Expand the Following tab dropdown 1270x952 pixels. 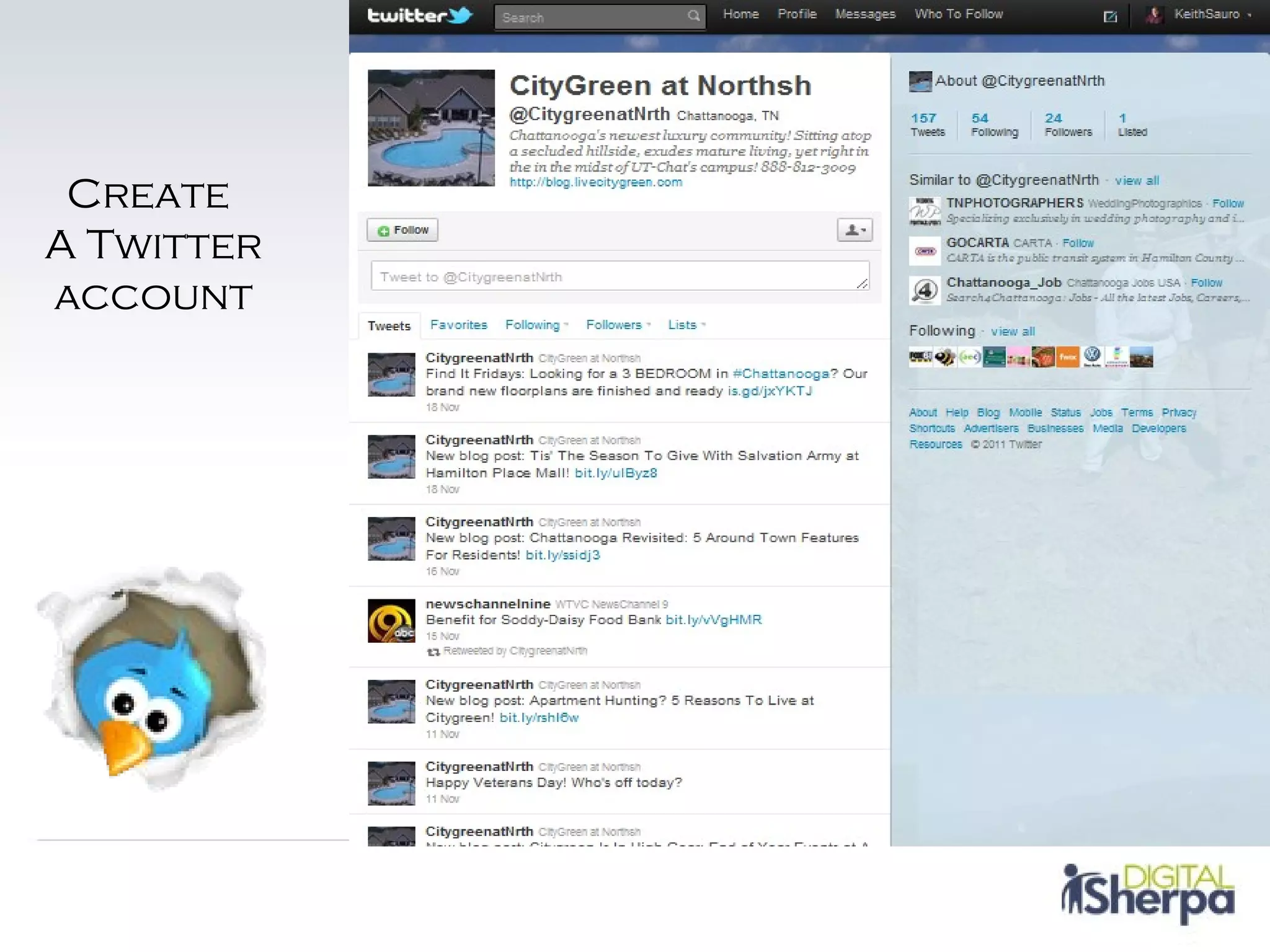tap(567, 325)
